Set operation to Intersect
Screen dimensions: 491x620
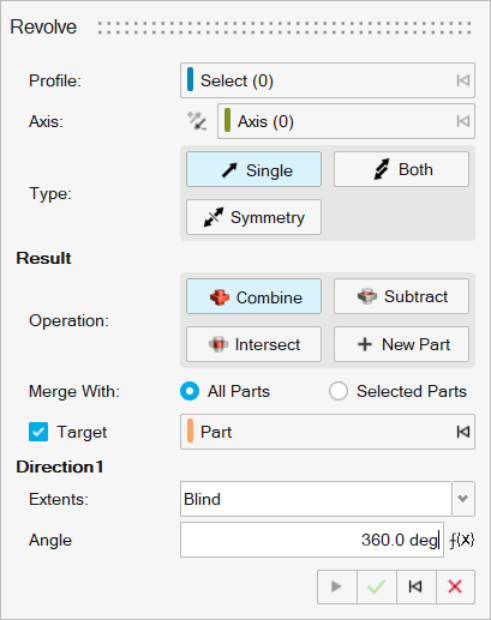pyautogui.click(x=254, y=344)
